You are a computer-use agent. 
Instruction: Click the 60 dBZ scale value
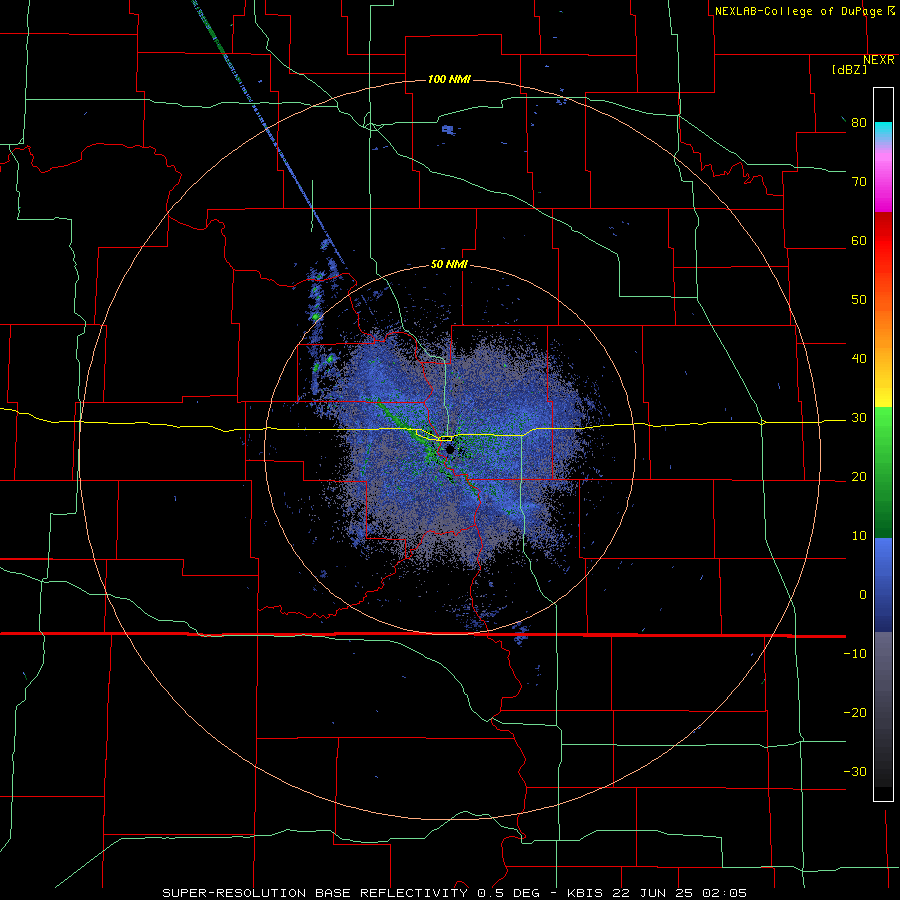click(x=859, y=240)
